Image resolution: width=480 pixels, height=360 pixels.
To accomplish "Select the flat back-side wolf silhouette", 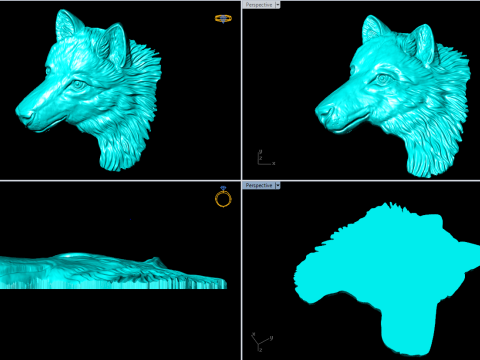I will tap(387, 280).
